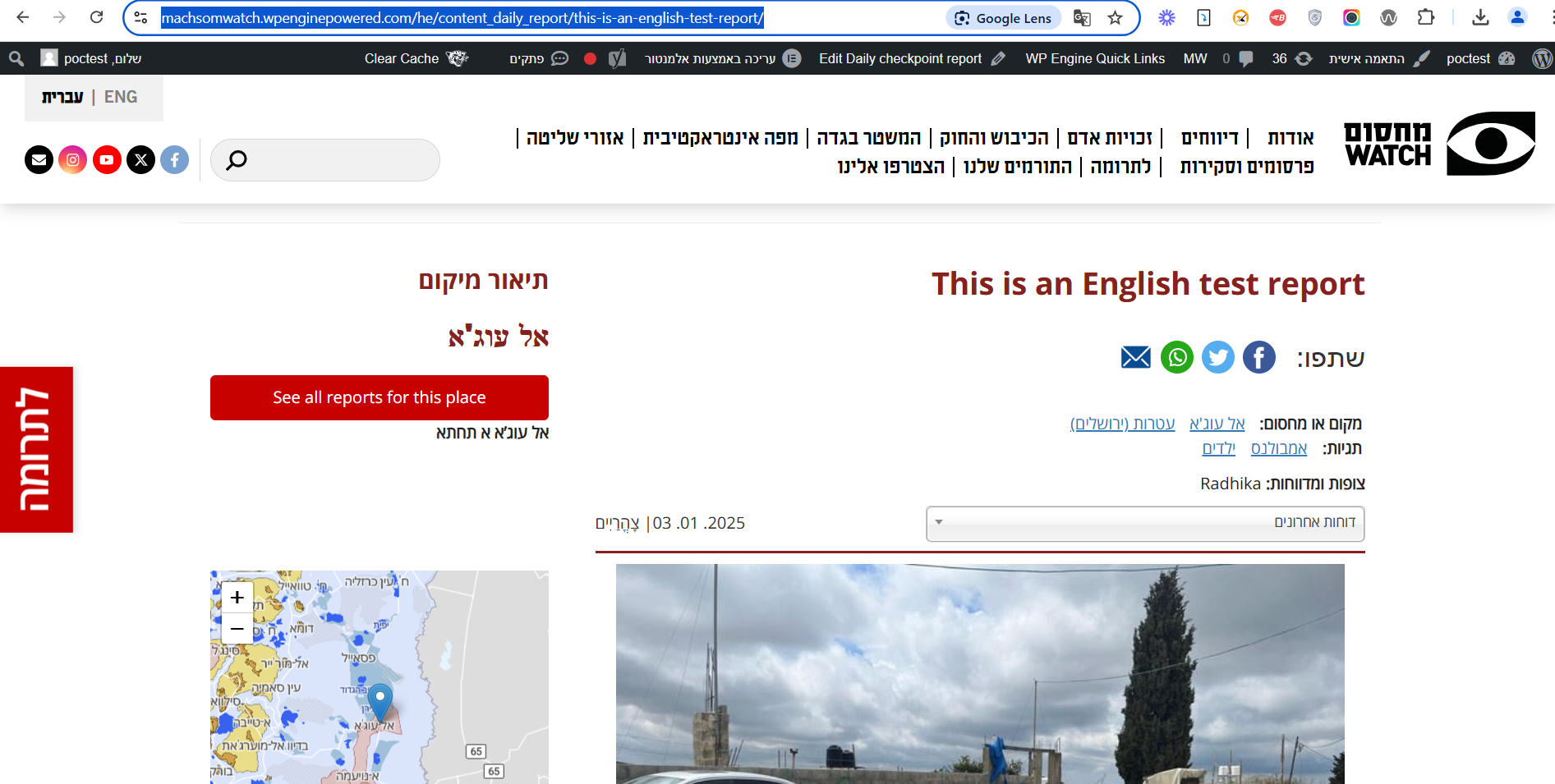The height and width of the screenshot is (784, 1555).
Task: Expand the דוחות אחרונים dropdown
Action: pos(1144,523)
